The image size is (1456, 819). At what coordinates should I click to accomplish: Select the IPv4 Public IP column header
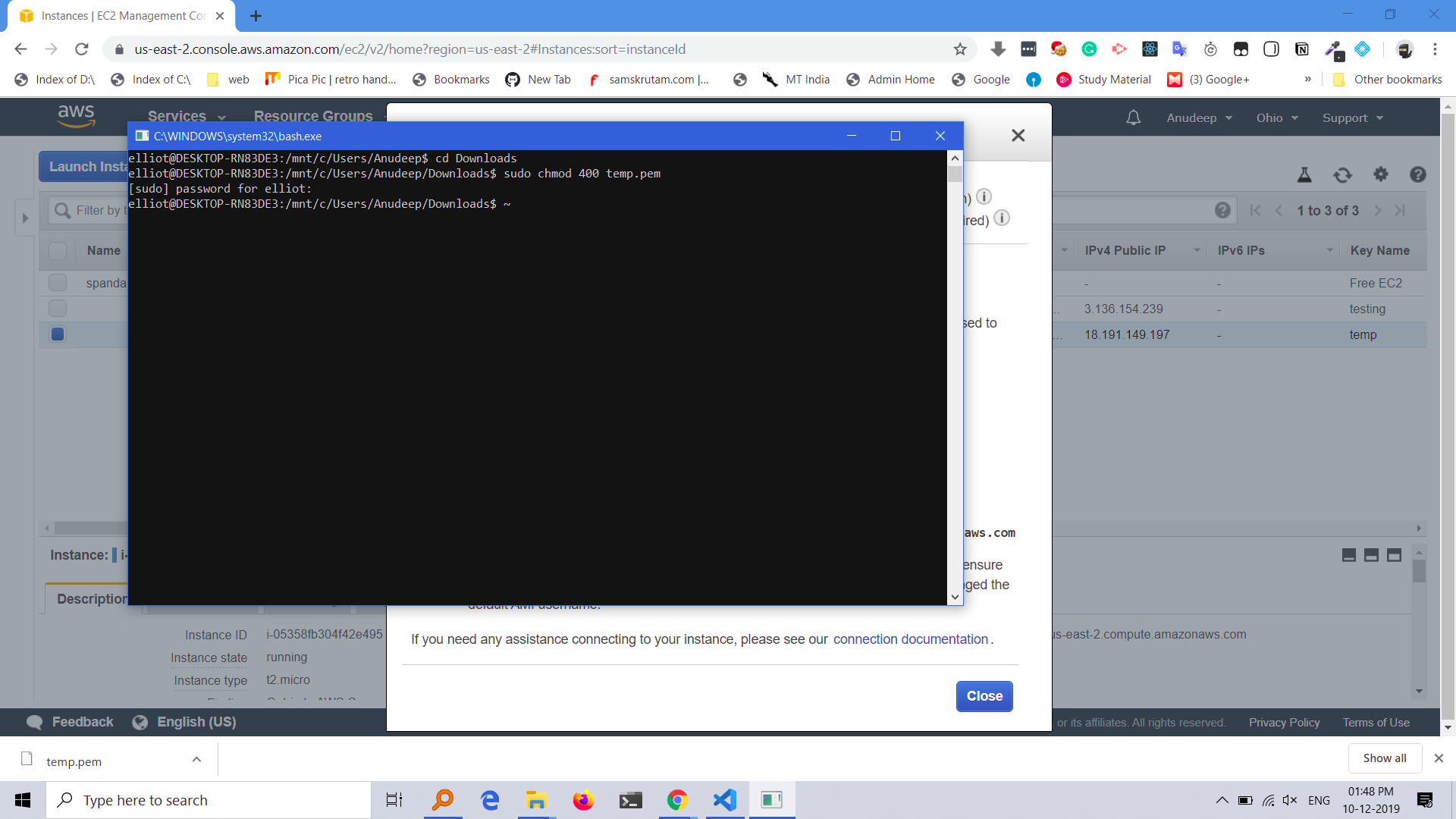click(x=1128, y=250)
